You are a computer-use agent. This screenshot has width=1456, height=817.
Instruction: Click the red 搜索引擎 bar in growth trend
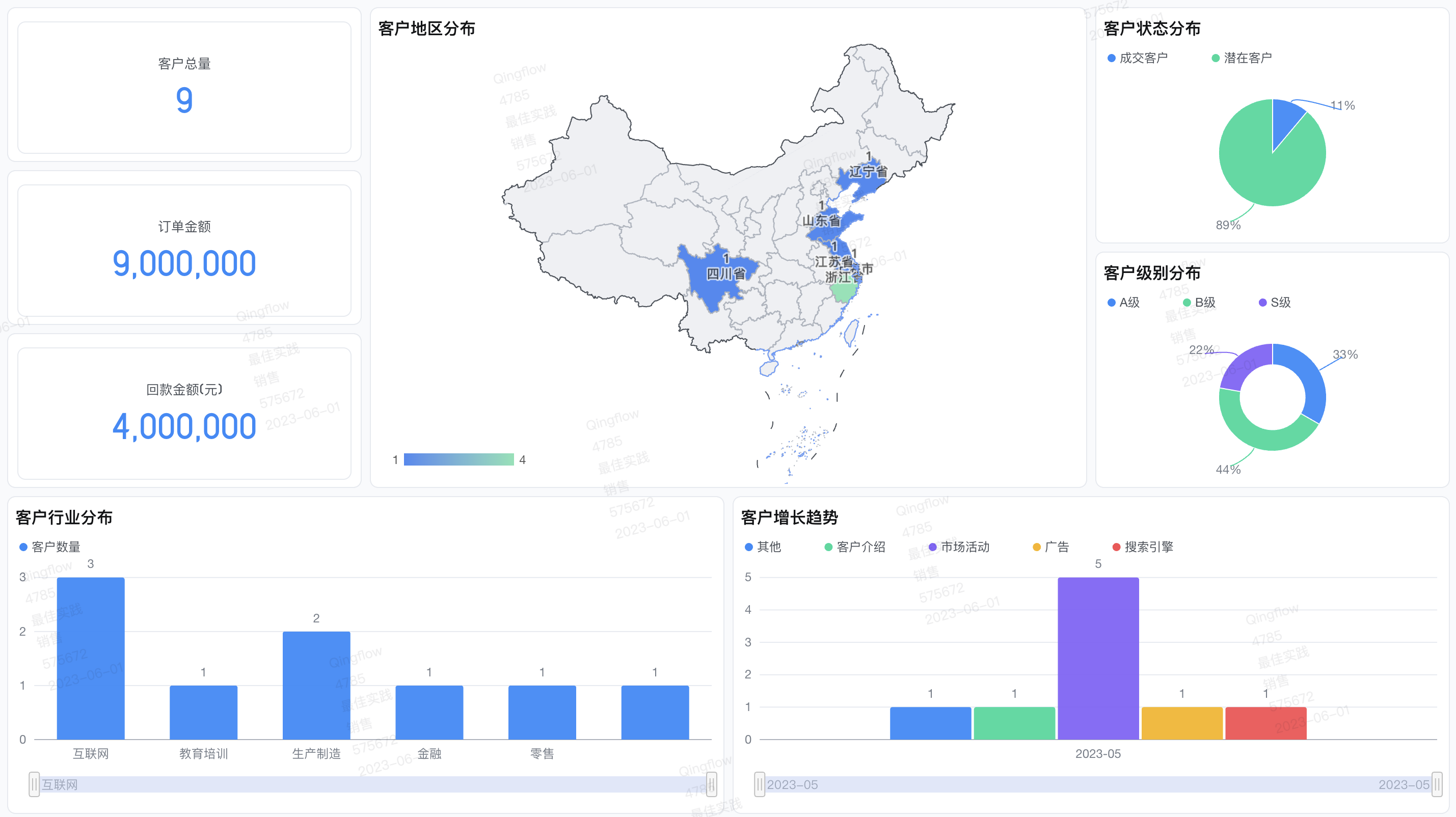click(1266, 723)
